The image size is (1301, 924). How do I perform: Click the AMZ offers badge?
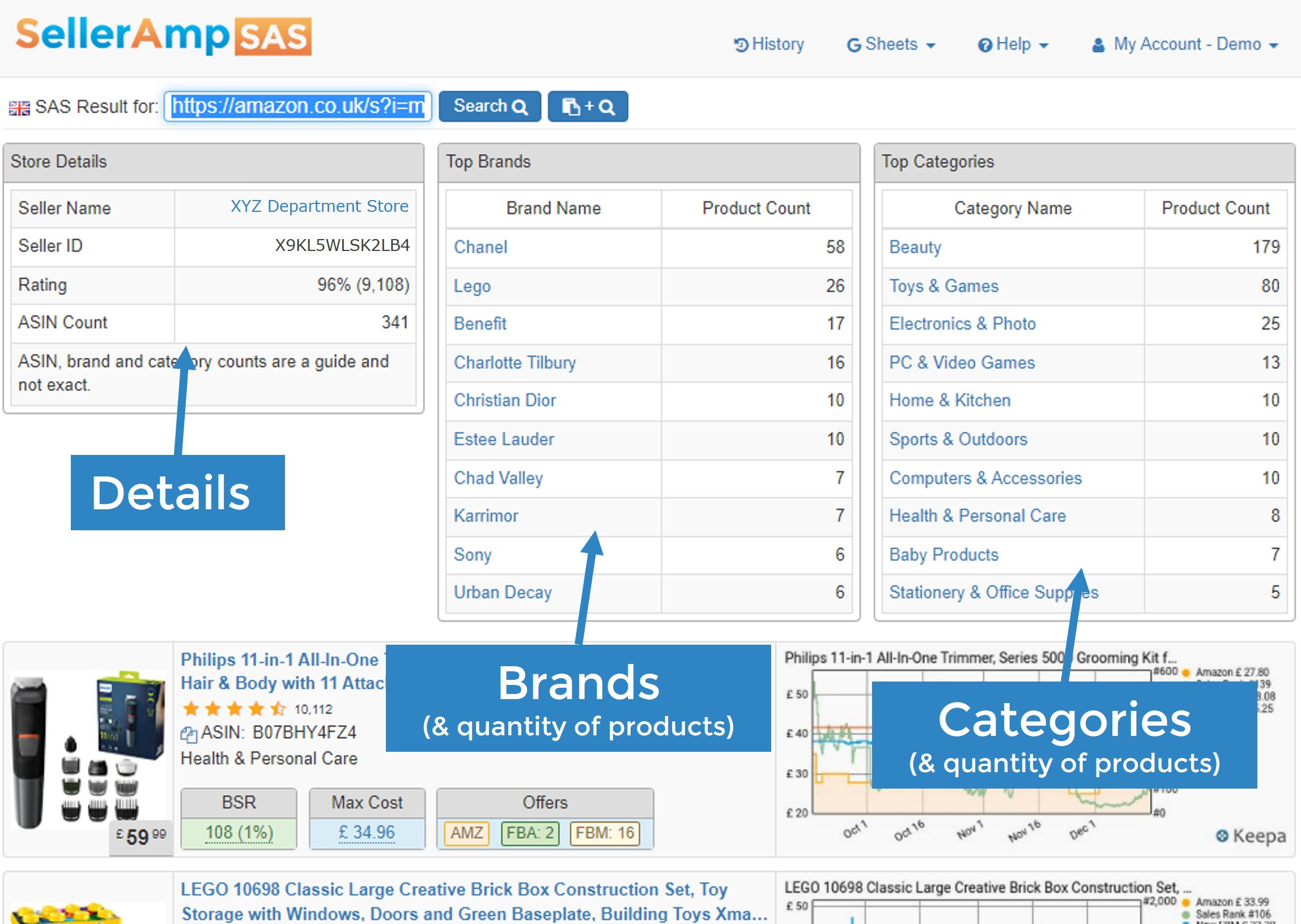[x=466, y=833]
